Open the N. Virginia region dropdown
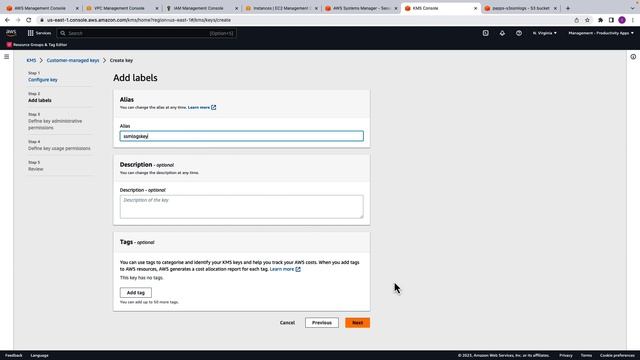640x360 pixels. tap(544, 33)
